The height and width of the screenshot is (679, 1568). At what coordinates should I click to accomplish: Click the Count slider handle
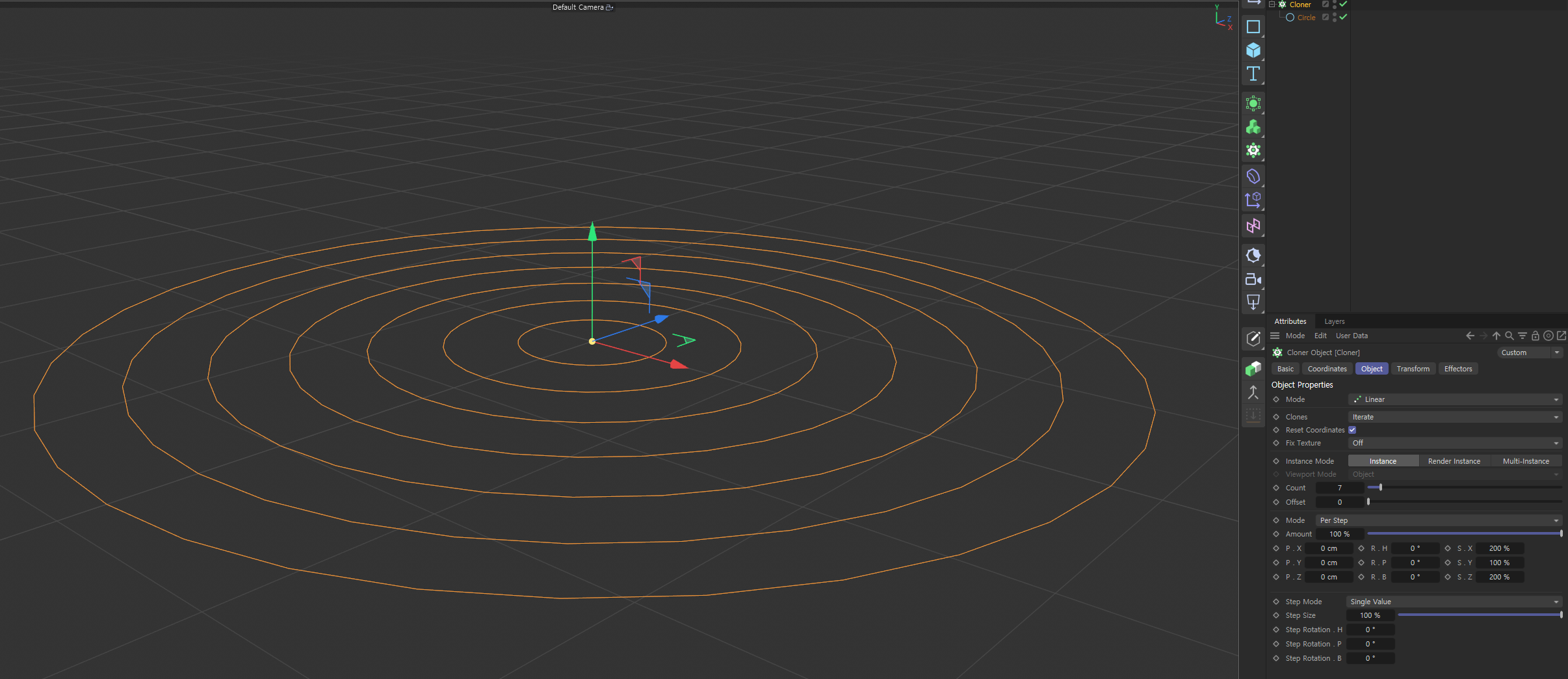coord(1380,487)
